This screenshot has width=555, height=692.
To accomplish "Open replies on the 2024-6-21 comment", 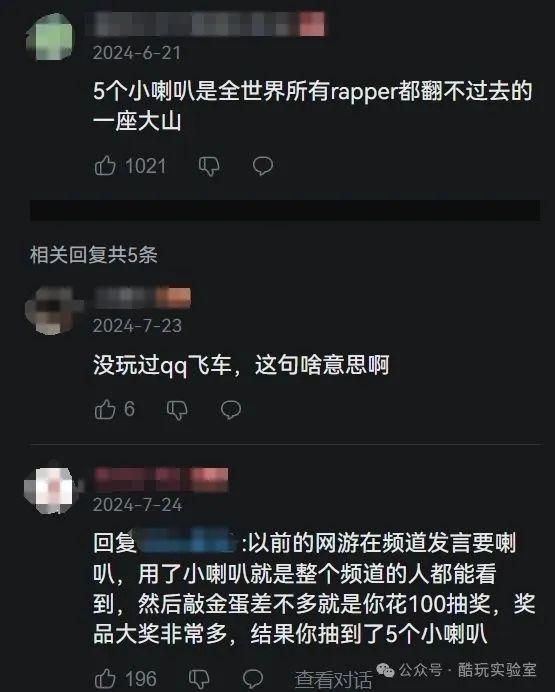I will pyautogui.click(x=263, y=166).
